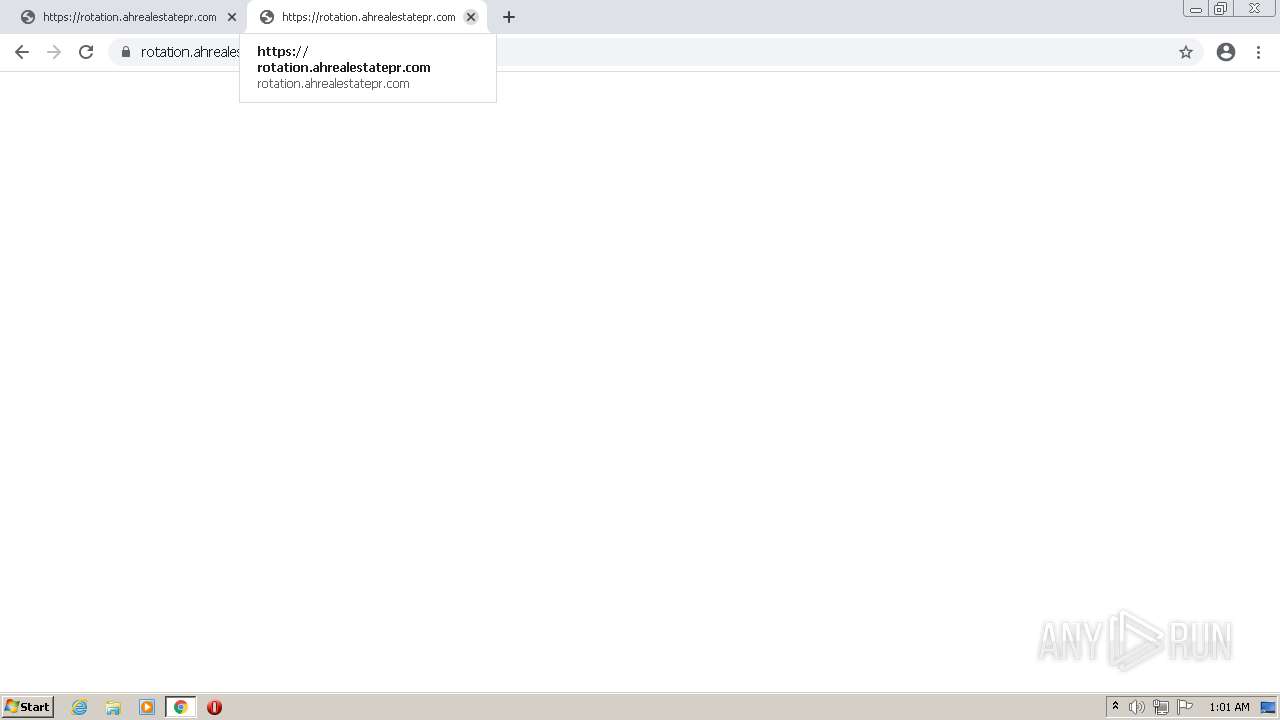
Task: Restore down the Chrome window
Action: click(x=1221, y=9)
